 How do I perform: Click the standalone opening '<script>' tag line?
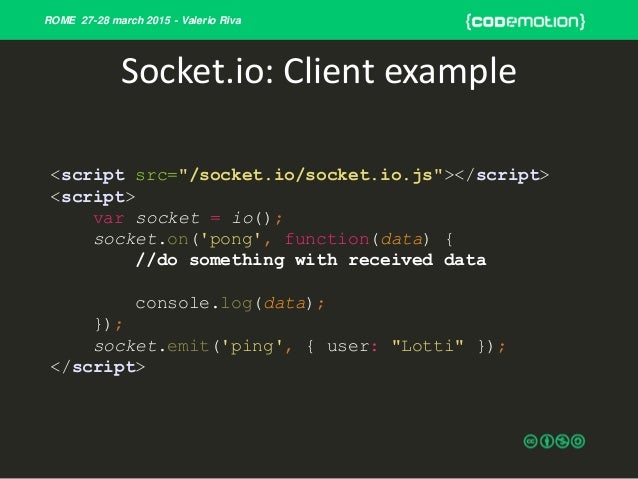(92, 197)
